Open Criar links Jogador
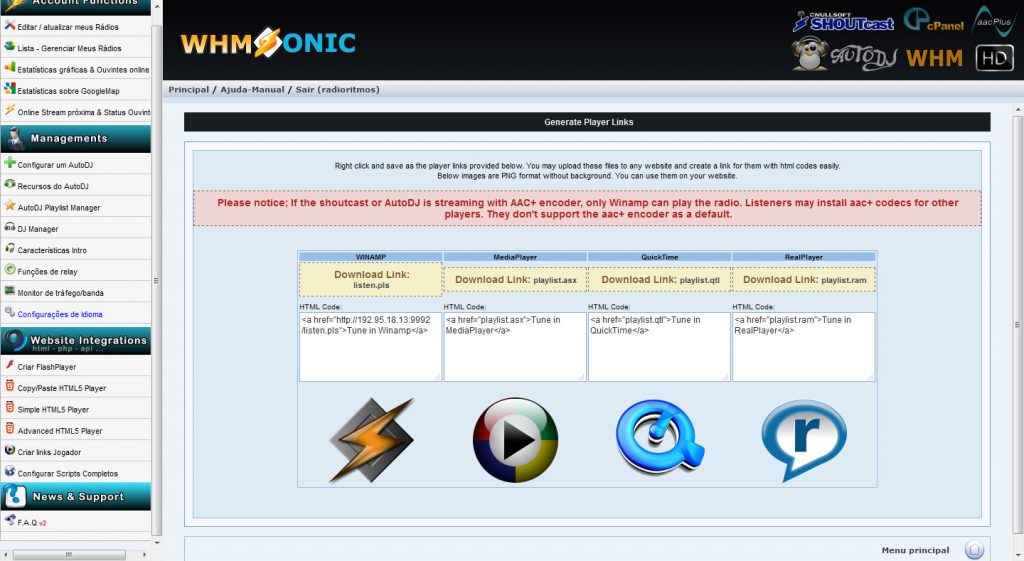1024x561 pixels. [x=49, y=452]
